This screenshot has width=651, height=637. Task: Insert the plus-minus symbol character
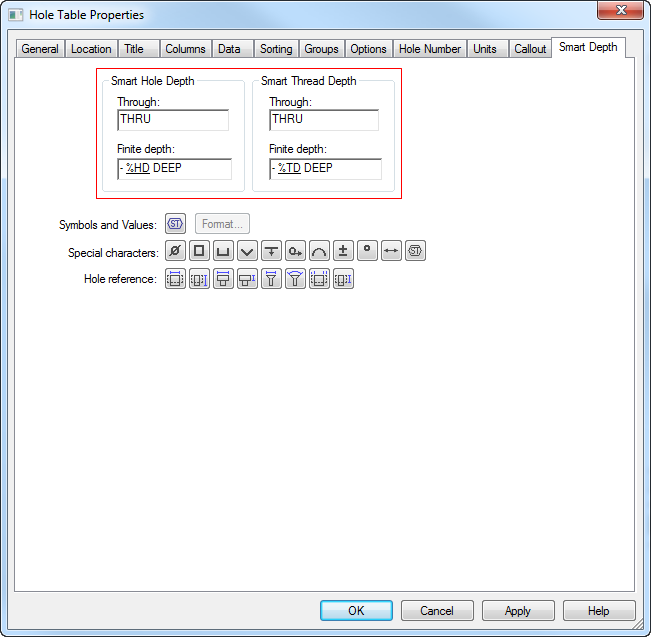pos(344,252)
